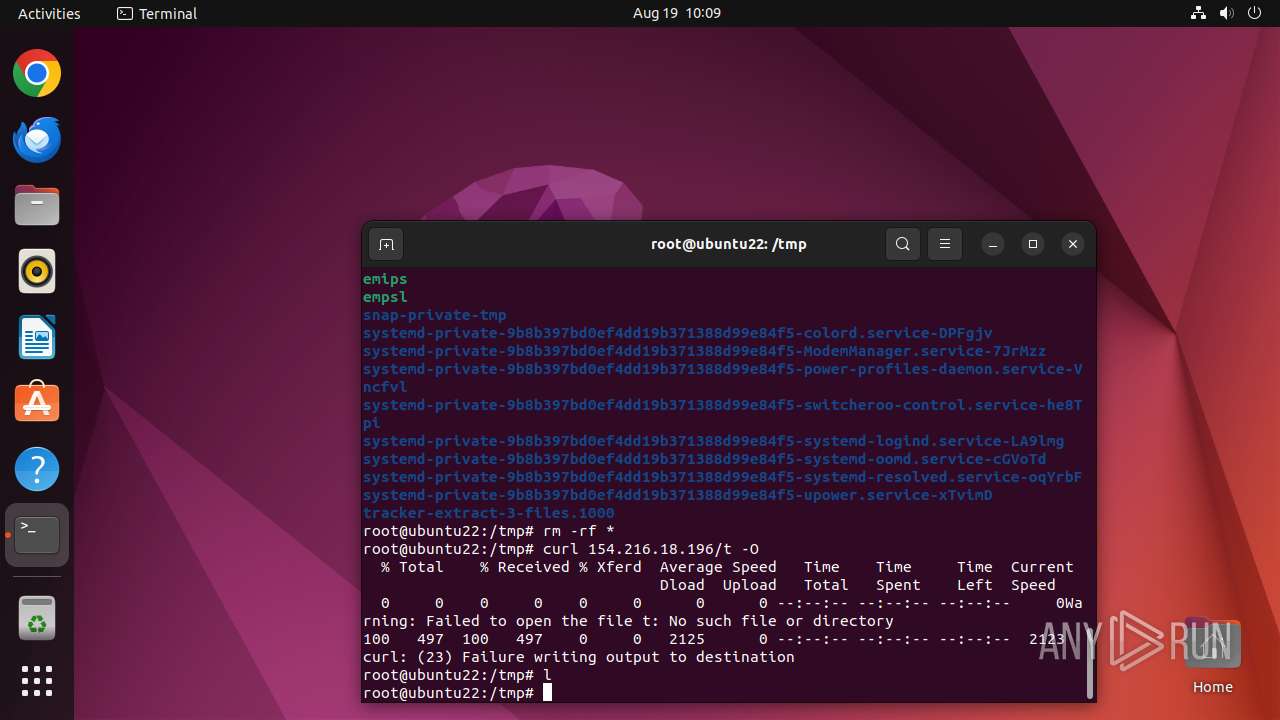This screenshot has height=720, width=1280.
Task: Maximize the terminal window
Action: (x=1033, y=244)
